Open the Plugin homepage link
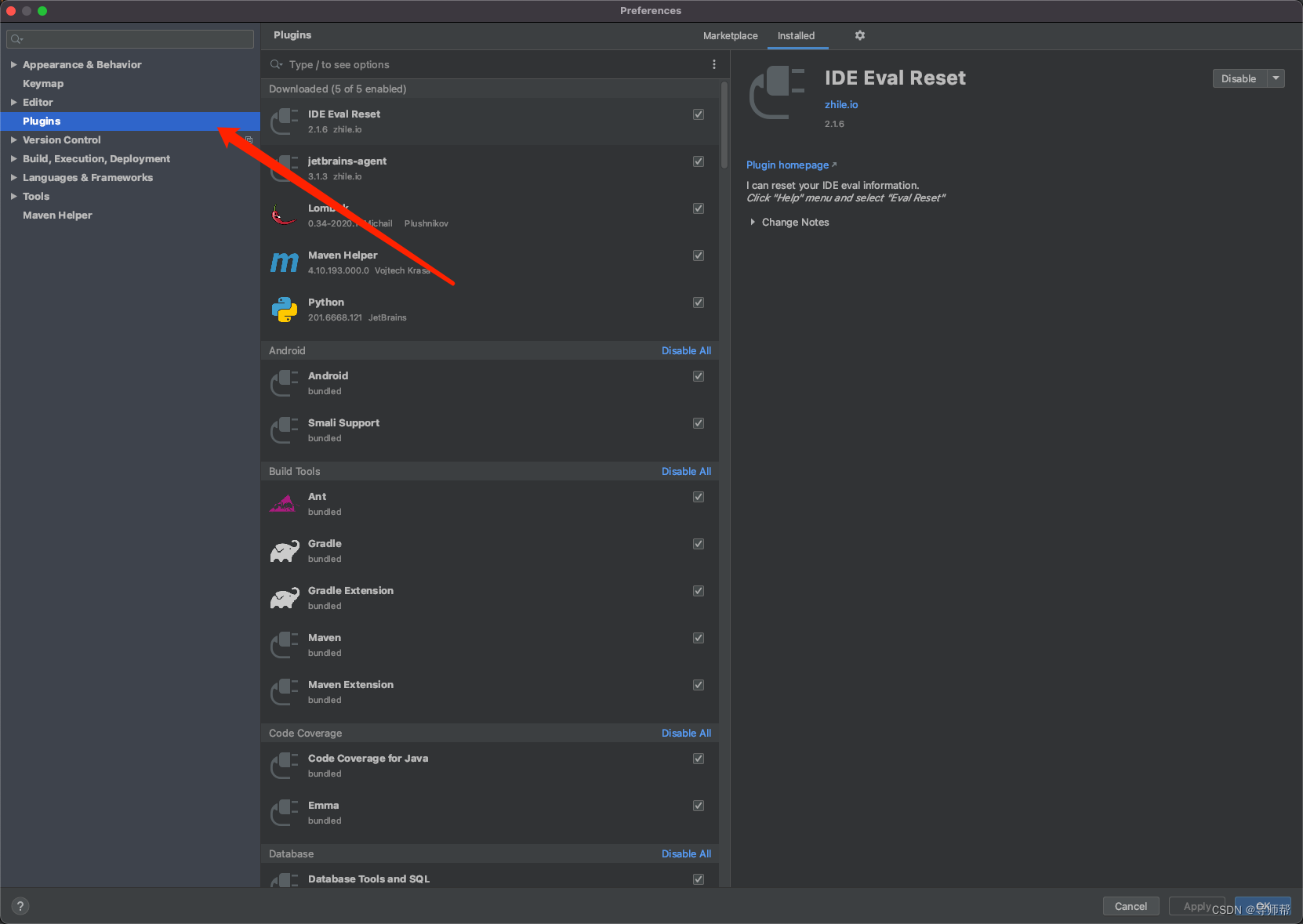The height and width of the screenshot is (924, 1303). coord(787,165)
